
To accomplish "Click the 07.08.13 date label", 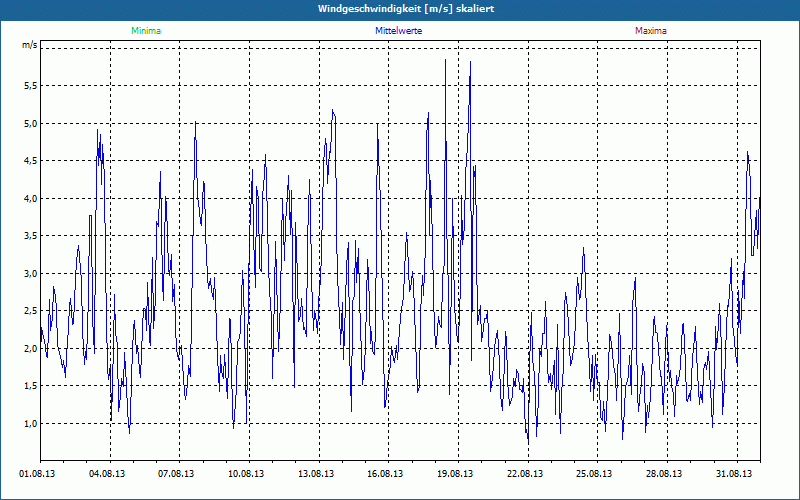I will pos(176,474).
